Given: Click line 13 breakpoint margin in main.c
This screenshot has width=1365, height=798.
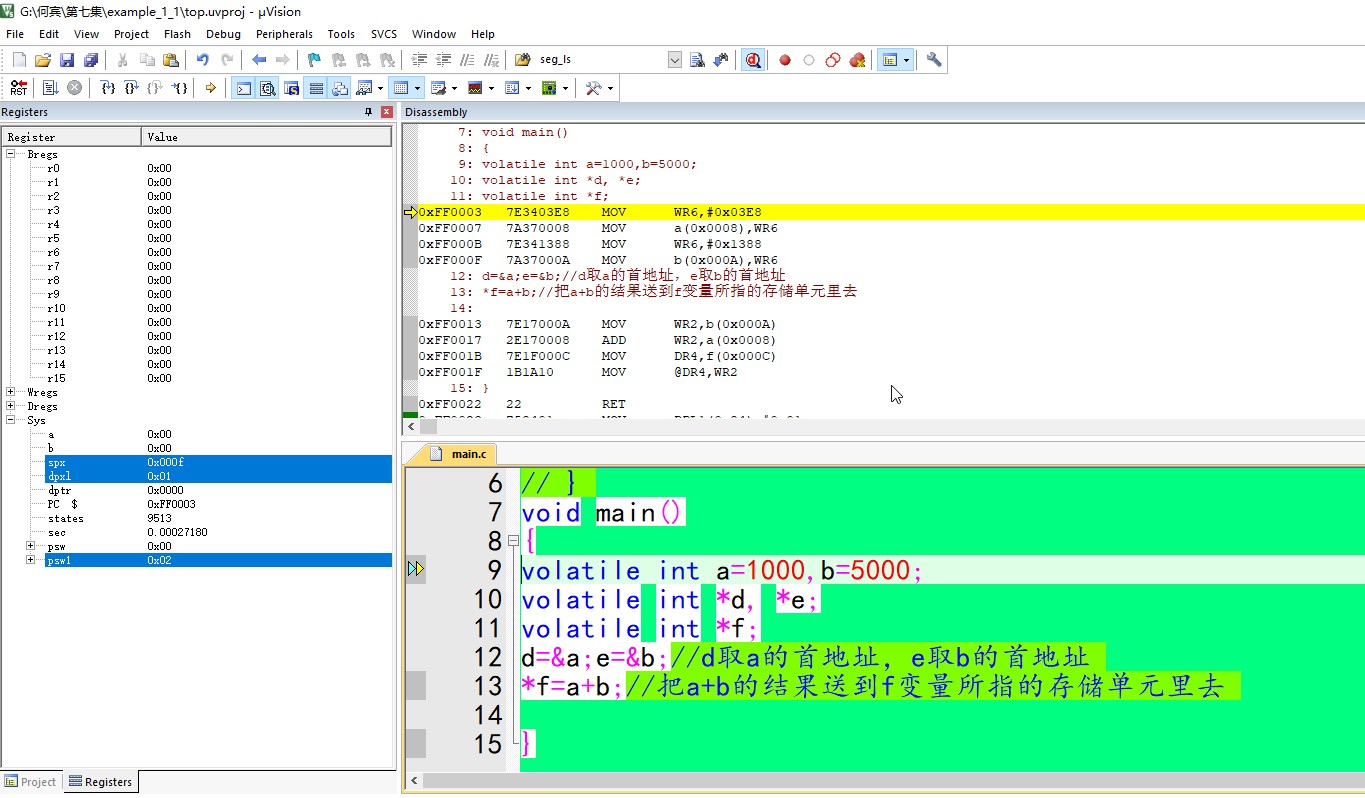Looking at the screenshot, I should pos(414,686).
